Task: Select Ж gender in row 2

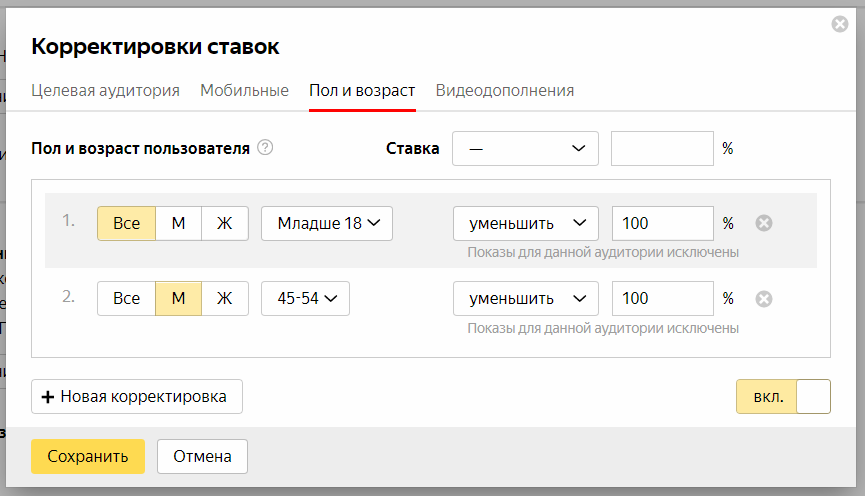Action: coord(225,298)
